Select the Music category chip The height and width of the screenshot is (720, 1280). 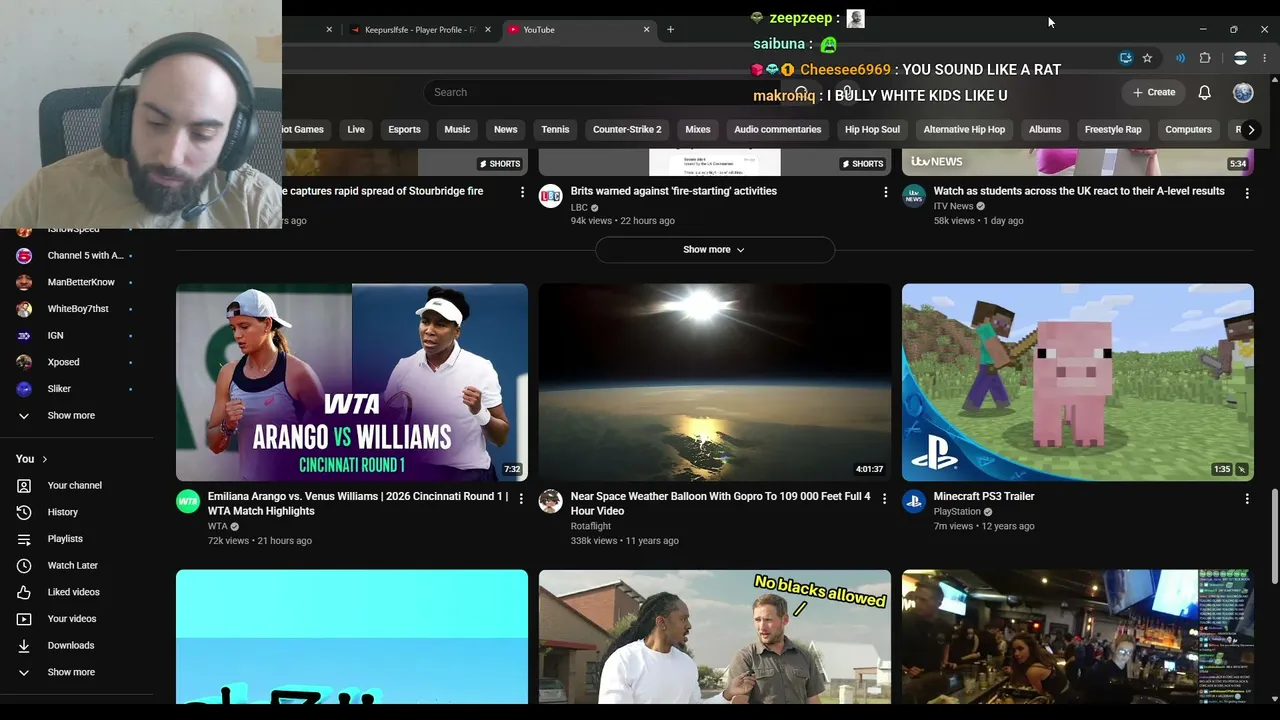[457, 129]
